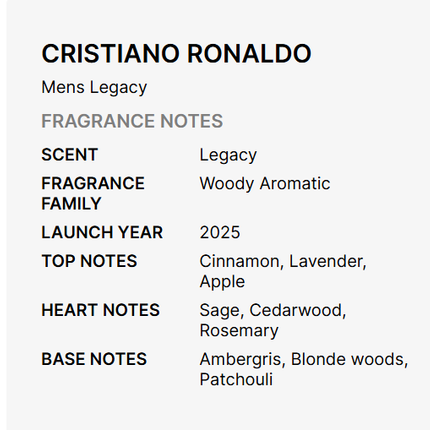Select the 2025 launch year value
Viewport: 430px width, 430px height.
point(220,232)
